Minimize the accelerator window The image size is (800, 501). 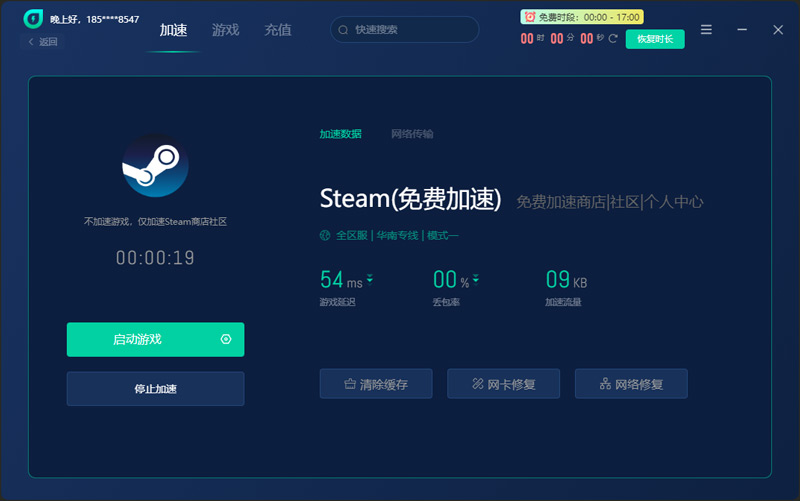742,30
